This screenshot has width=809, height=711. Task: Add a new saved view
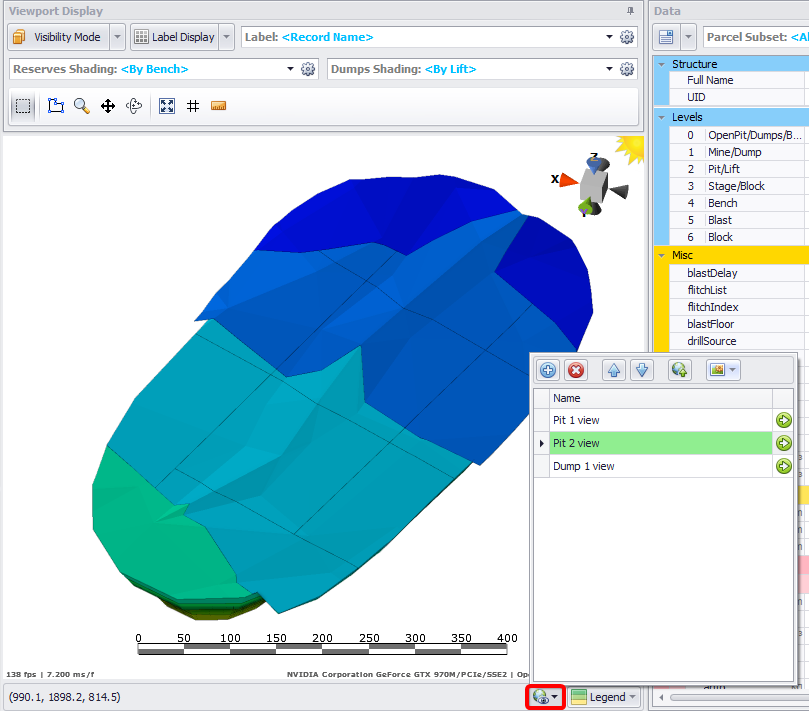tap(548, 370)
